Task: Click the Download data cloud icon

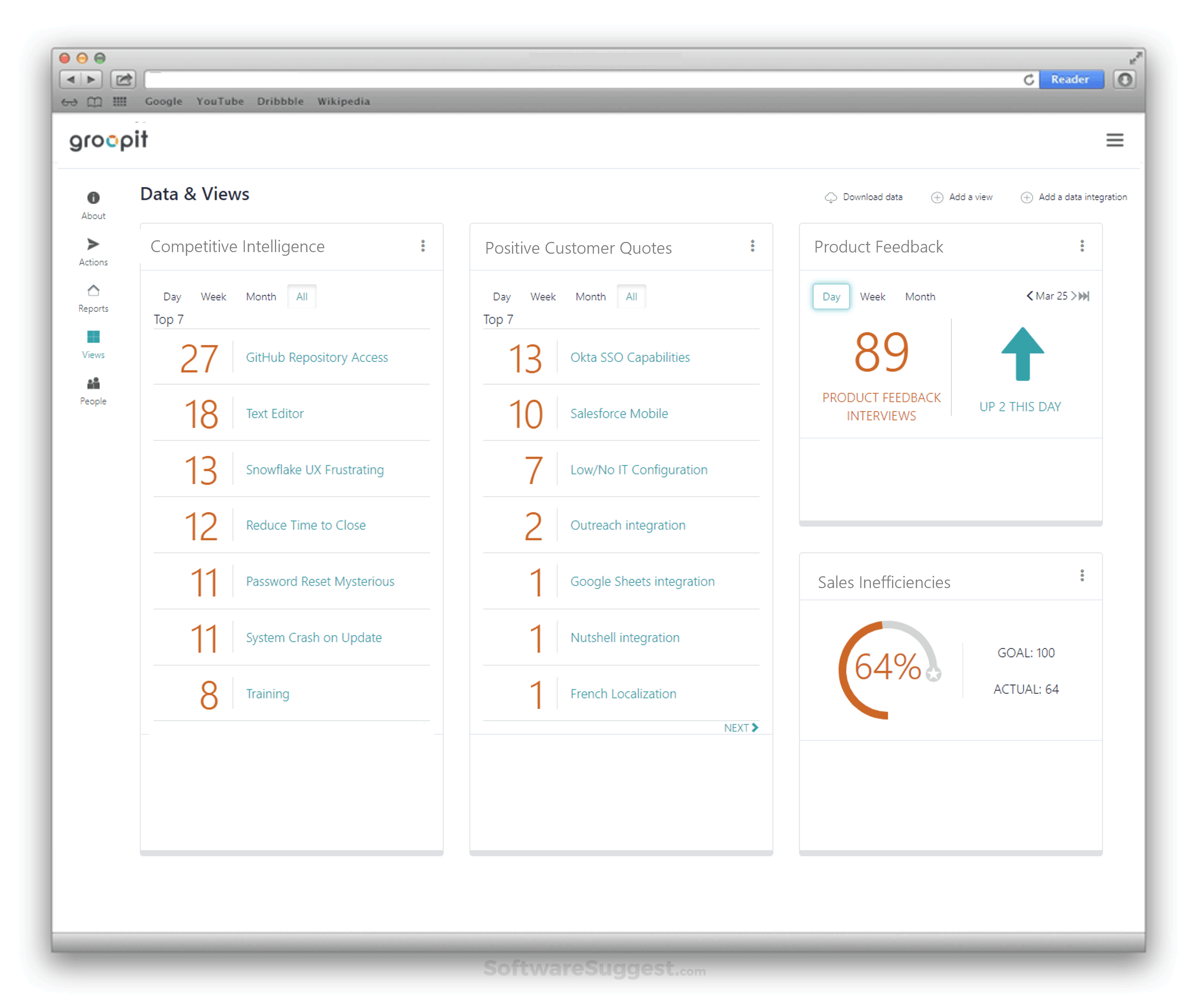Action: pos(830,198)
